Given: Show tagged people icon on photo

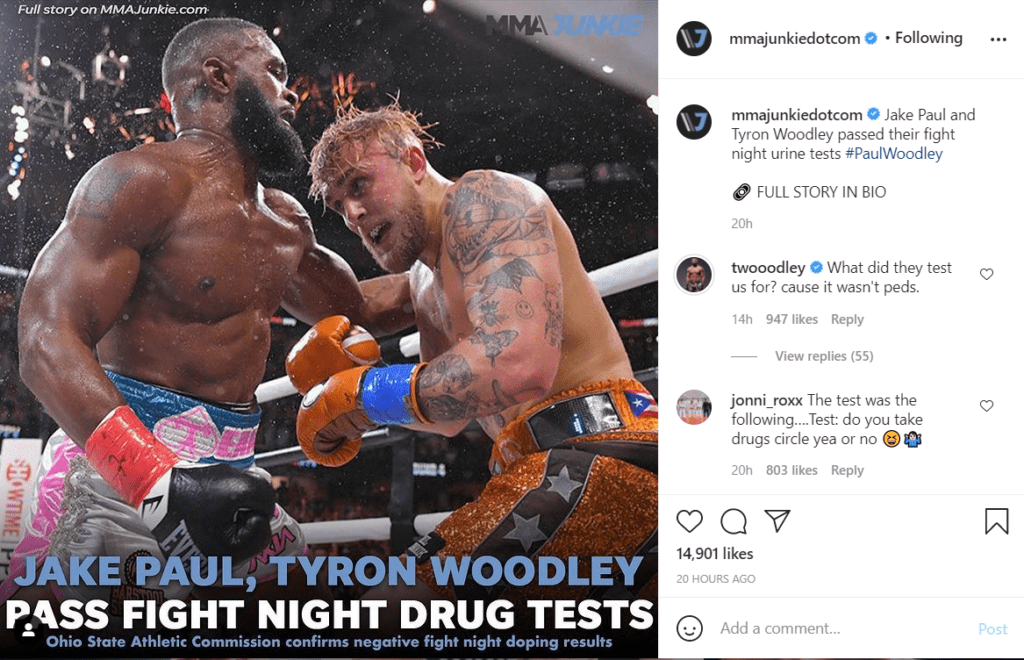Looking at the screenshot, I should tap(28, 630).
